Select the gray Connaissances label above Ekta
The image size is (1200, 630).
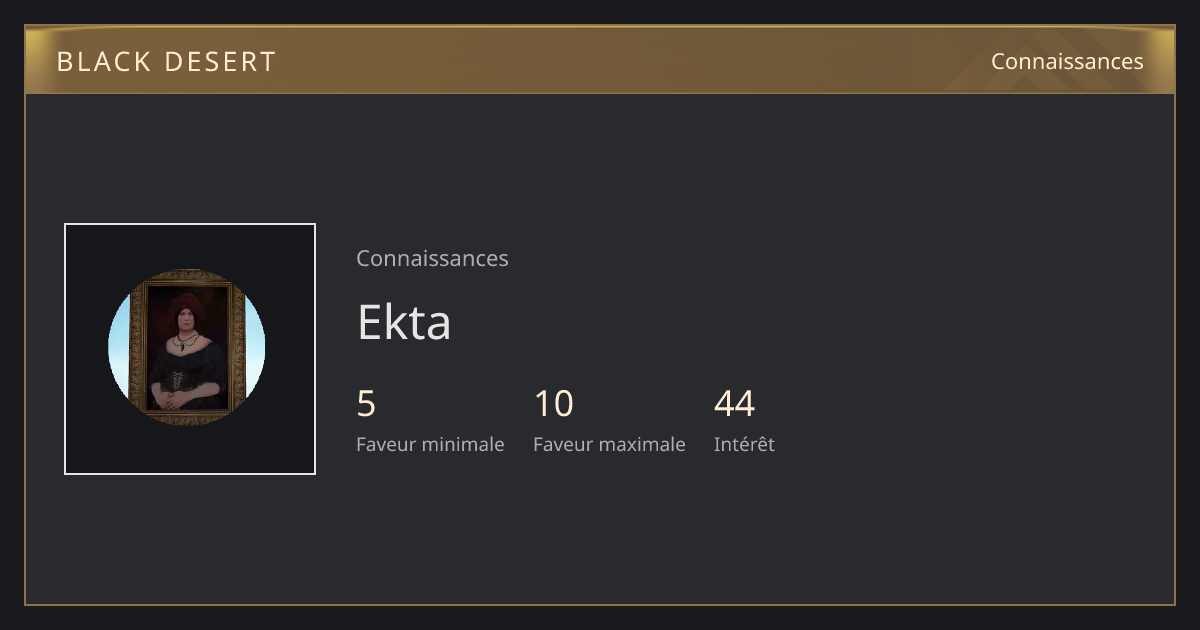432,258
